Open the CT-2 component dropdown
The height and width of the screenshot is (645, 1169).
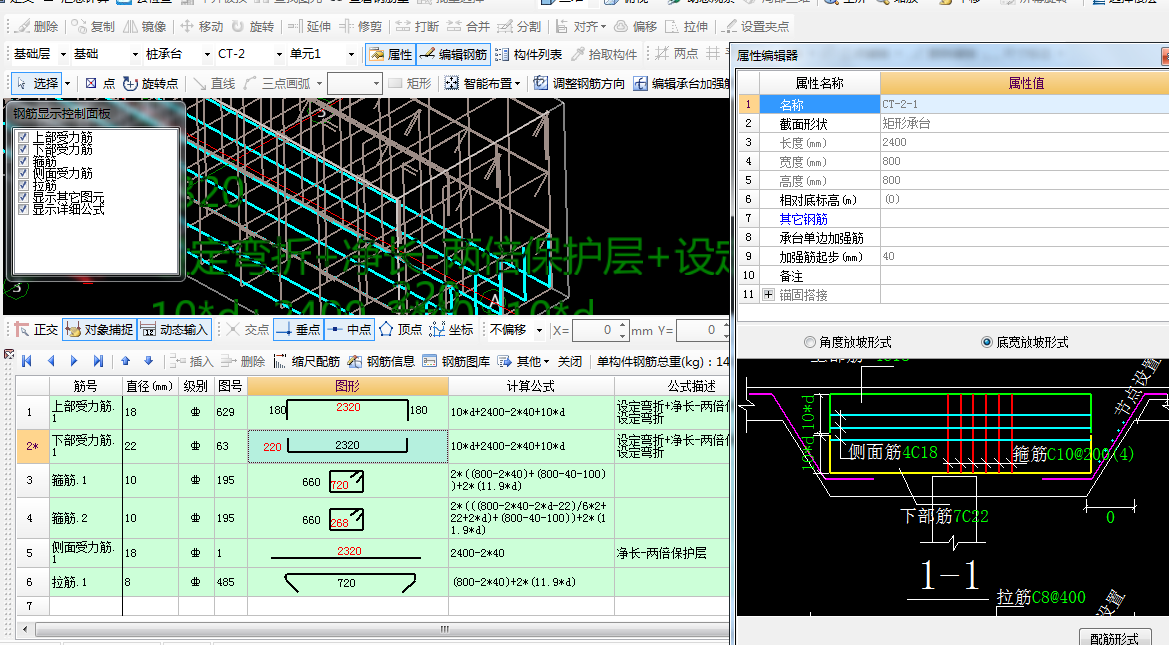(x=279, y=54)
